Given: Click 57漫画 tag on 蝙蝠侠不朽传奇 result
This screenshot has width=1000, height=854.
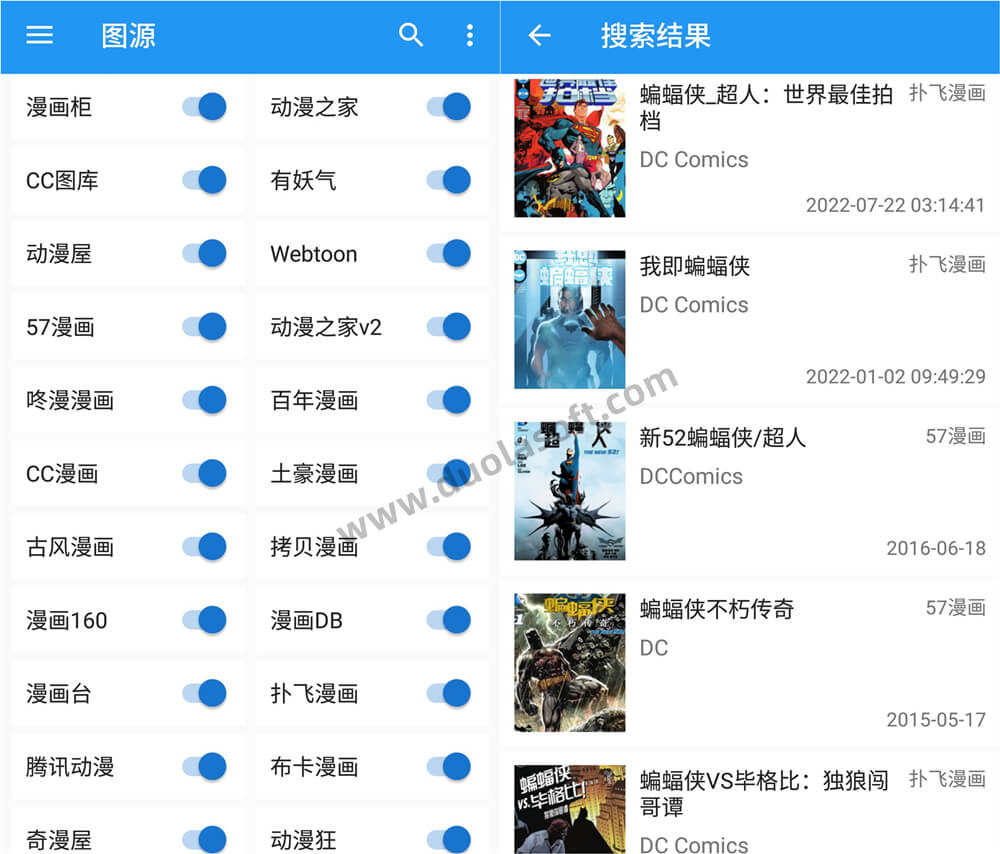Looking at the screenshot, I should (x=955, y=607).
